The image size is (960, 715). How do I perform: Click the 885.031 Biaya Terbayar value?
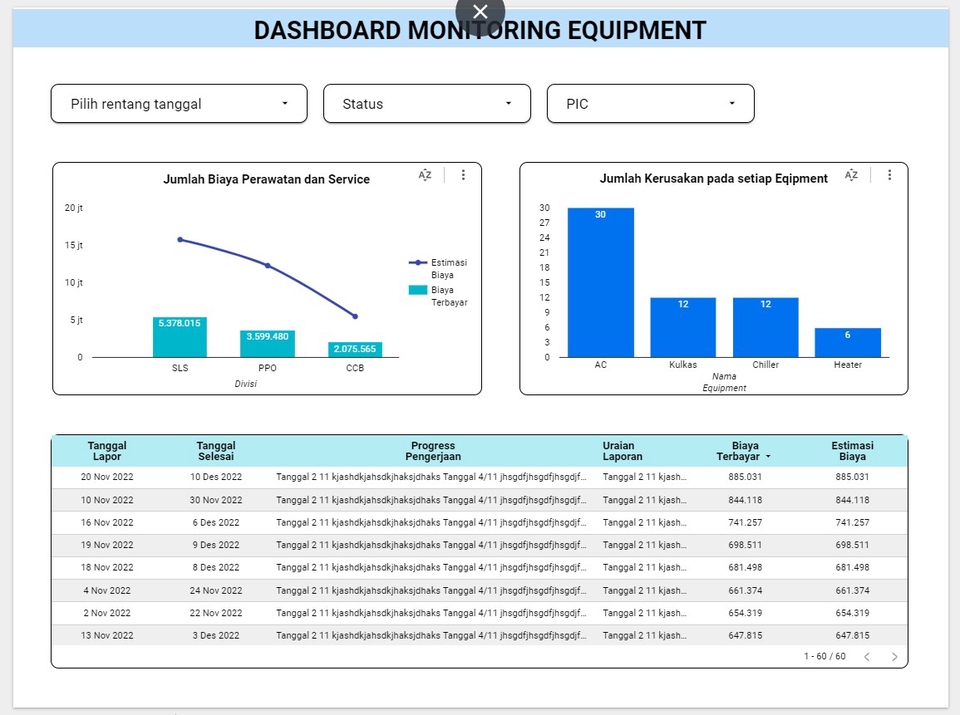[x=745, y=477]
